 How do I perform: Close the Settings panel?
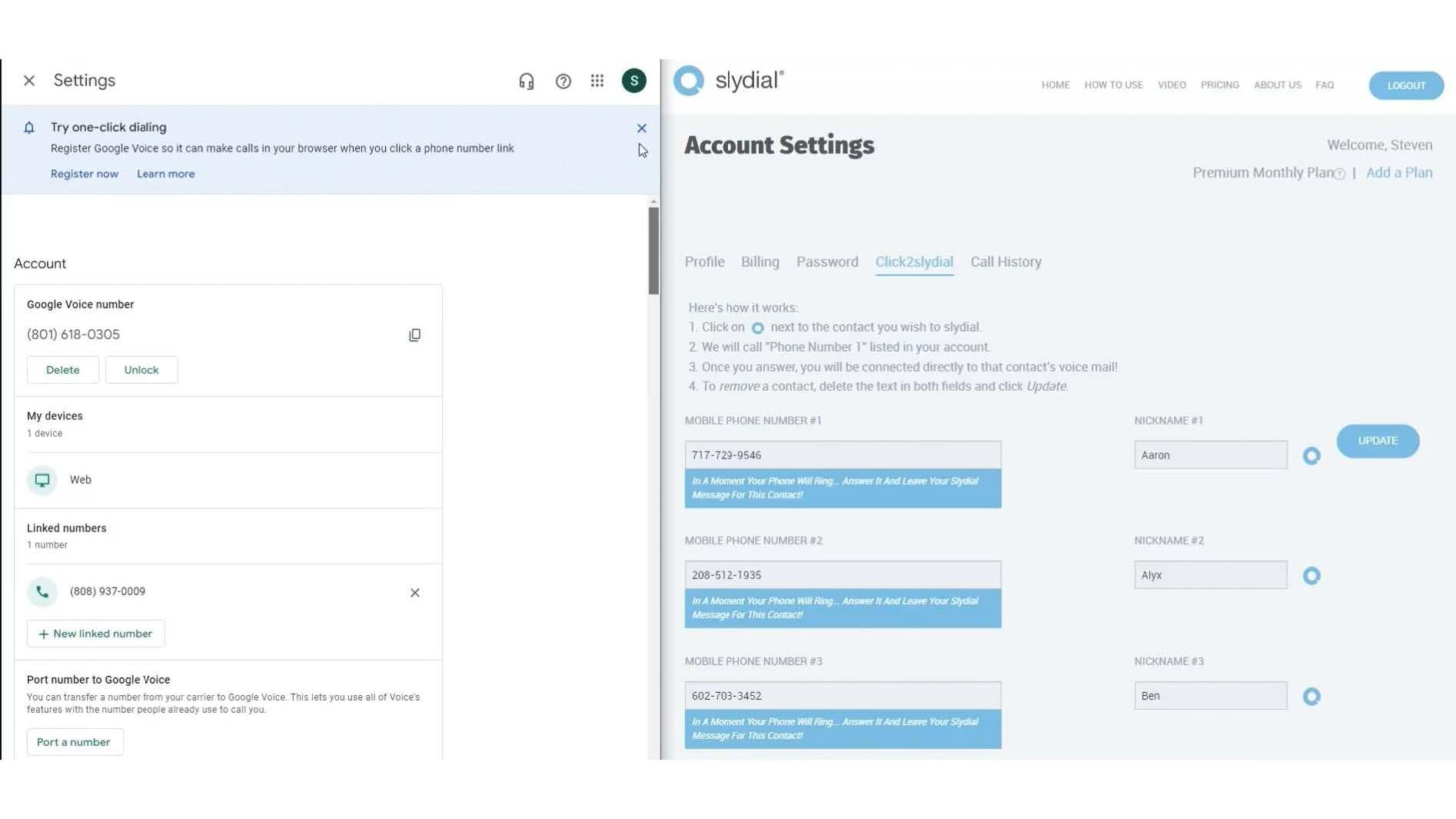pos(29,81)
